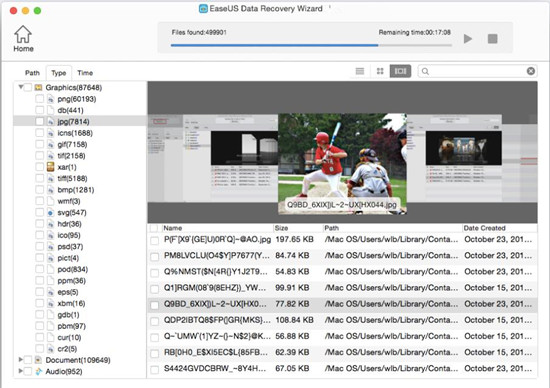Screen dimensions: 550x388
Task: Click the Audio category icon
Action: coord(38,371)
